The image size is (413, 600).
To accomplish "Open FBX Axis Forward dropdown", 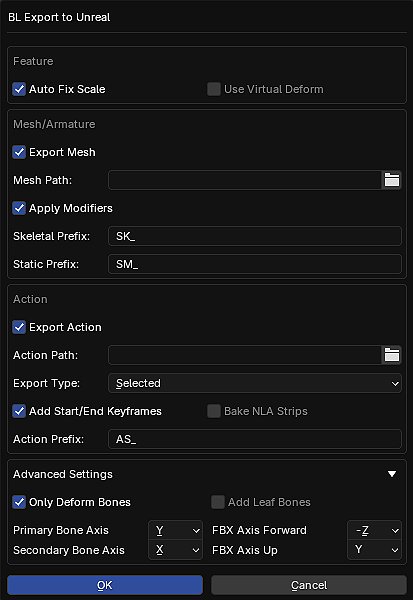I will pyautogui.click(x=374, y=530).
